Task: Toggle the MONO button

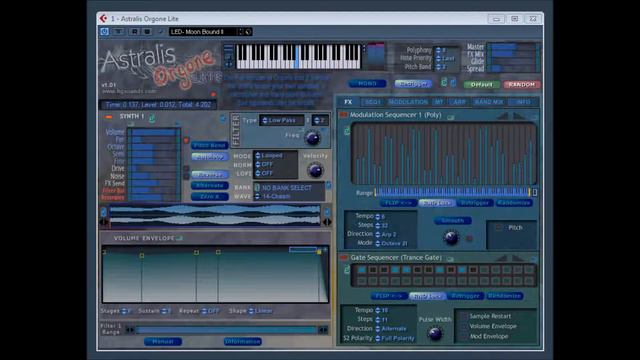Action: pyautogui.click(x=367, y=84)
